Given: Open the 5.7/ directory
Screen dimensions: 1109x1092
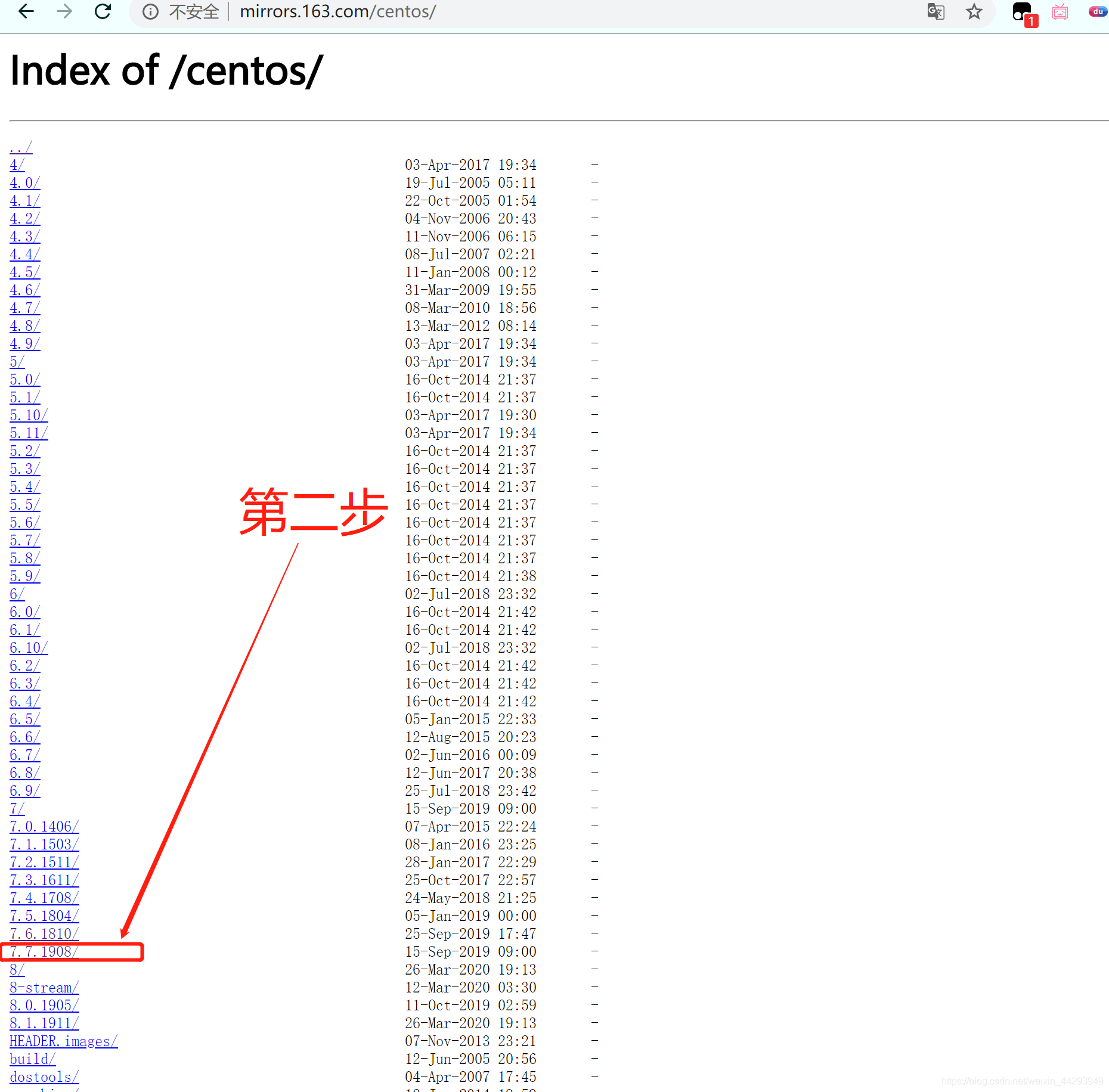Looking at the screenshot, I should [x=25, y=540].
